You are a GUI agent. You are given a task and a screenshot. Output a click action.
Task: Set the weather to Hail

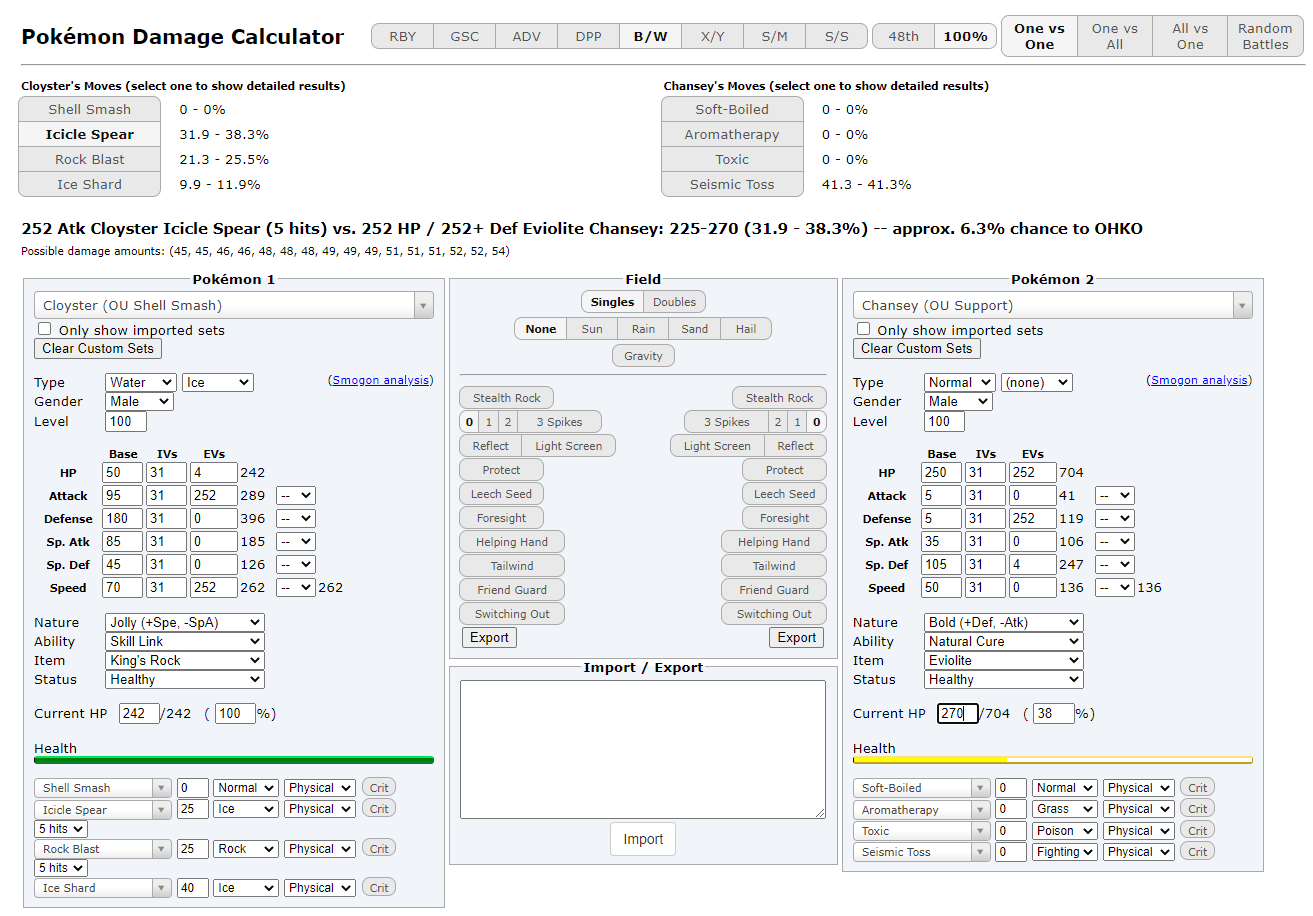pyautogui.click(x=745, y=329)
